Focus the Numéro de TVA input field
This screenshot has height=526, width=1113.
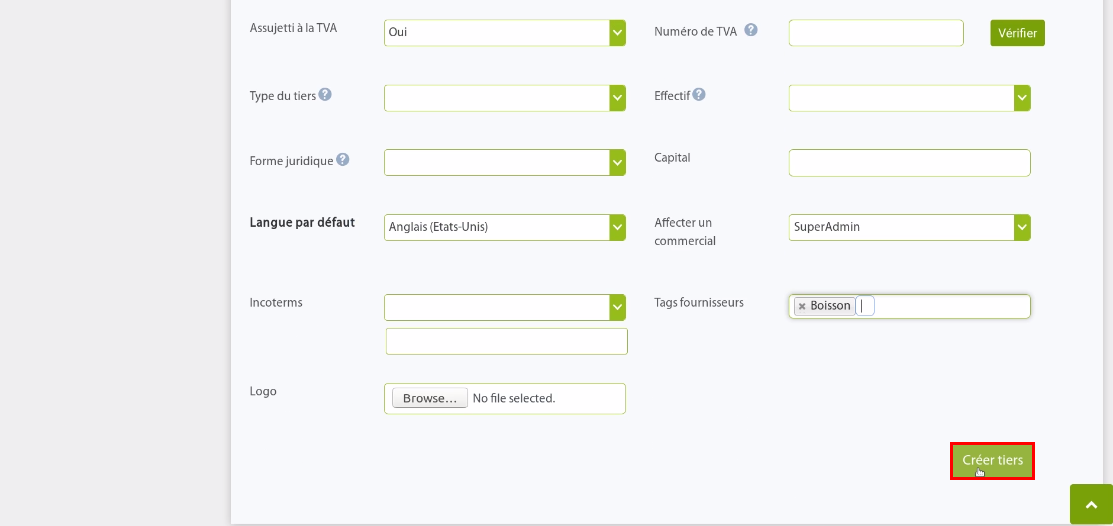tap(876, 33)
